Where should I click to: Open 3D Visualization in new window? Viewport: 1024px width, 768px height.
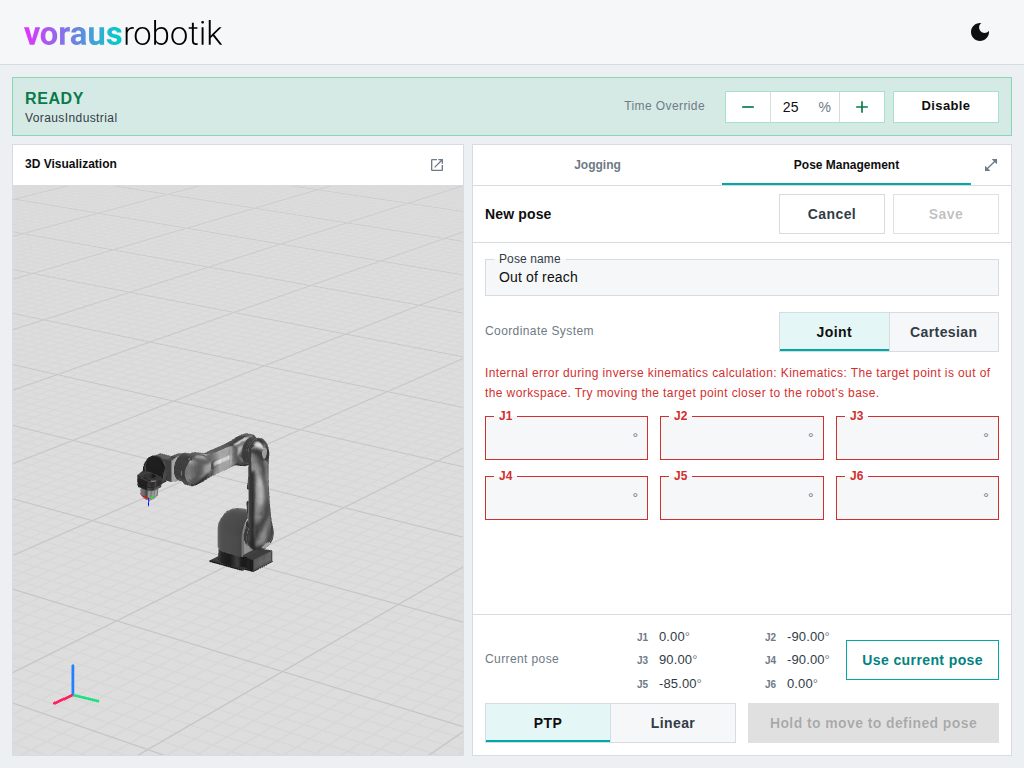coord(437,165)
